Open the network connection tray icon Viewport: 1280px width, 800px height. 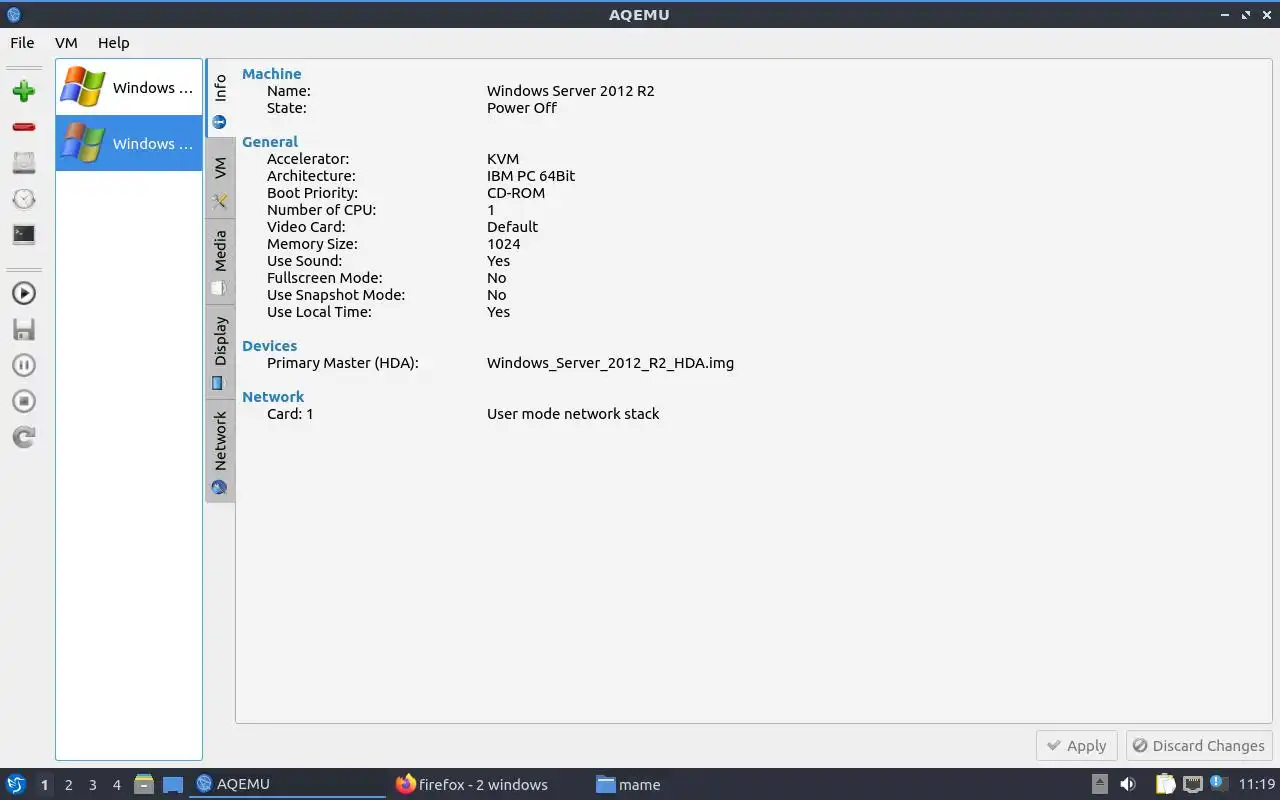pyautogui.click(x=1192, y=784)
